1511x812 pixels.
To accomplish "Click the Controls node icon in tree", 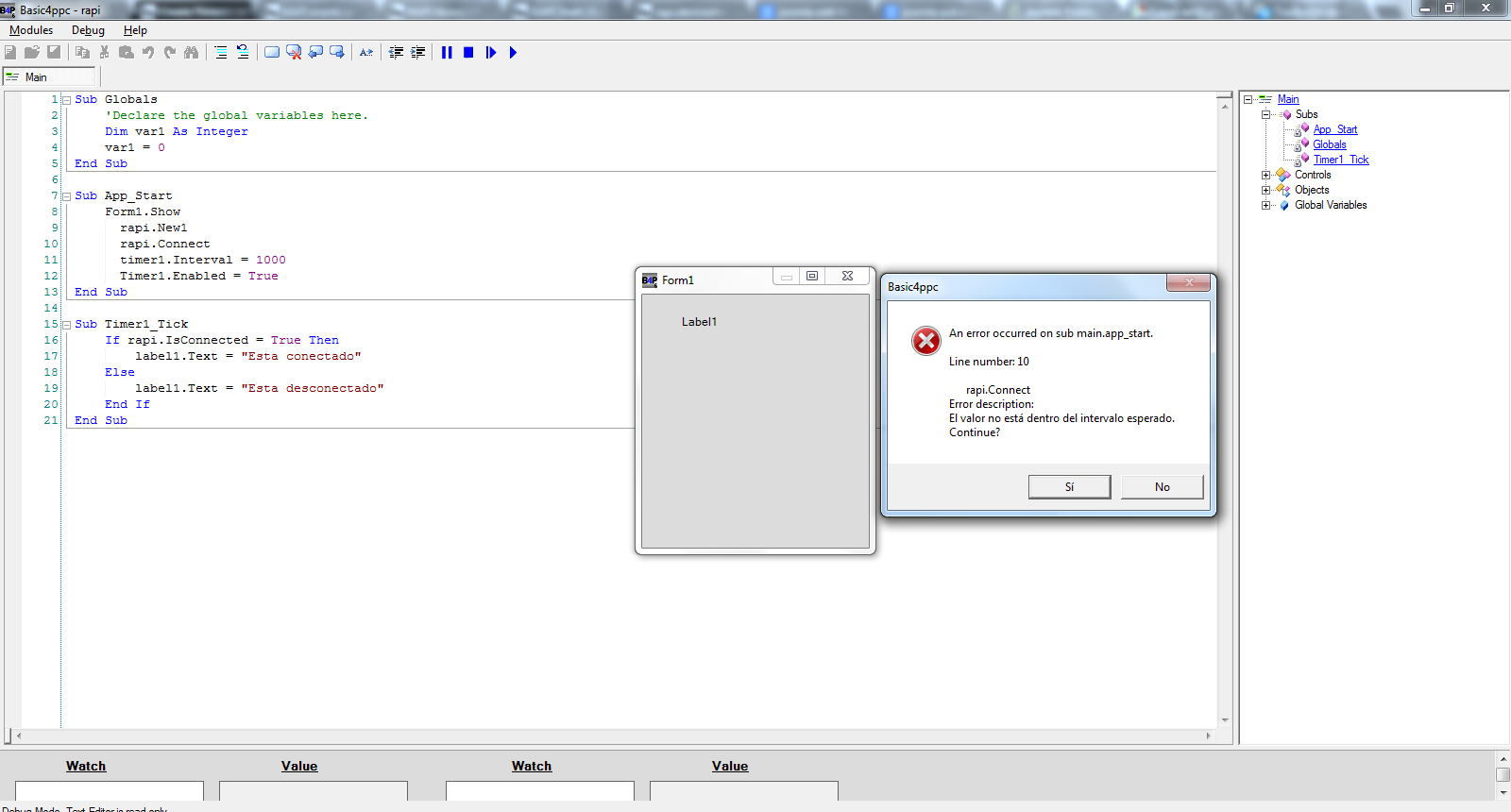I will coord(1283,175).
